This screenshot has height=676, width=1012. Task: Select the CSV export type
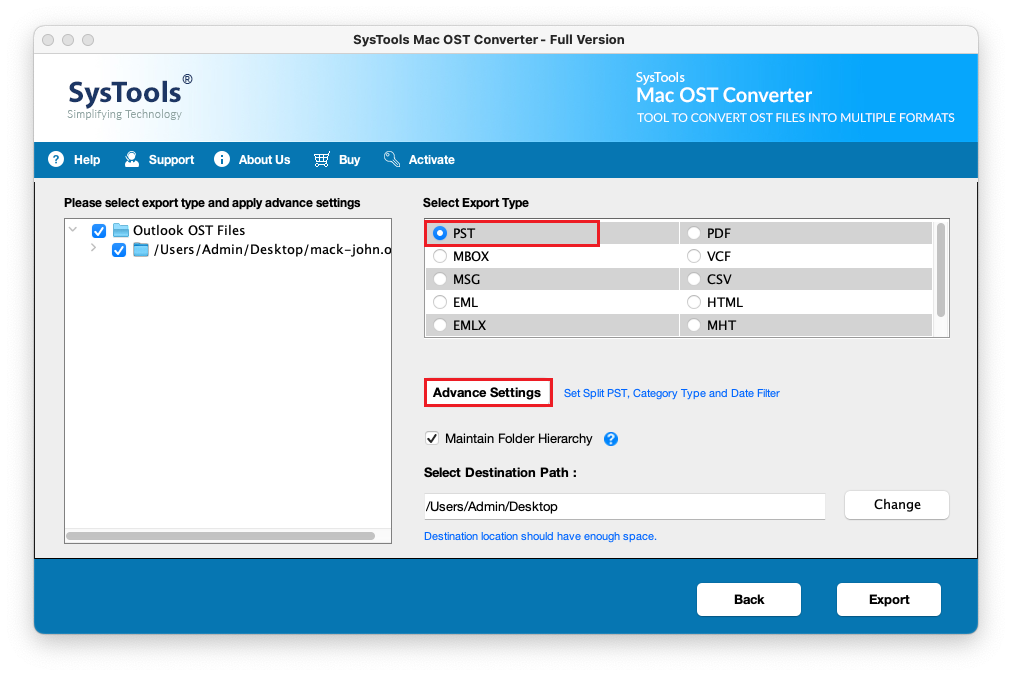694,280
